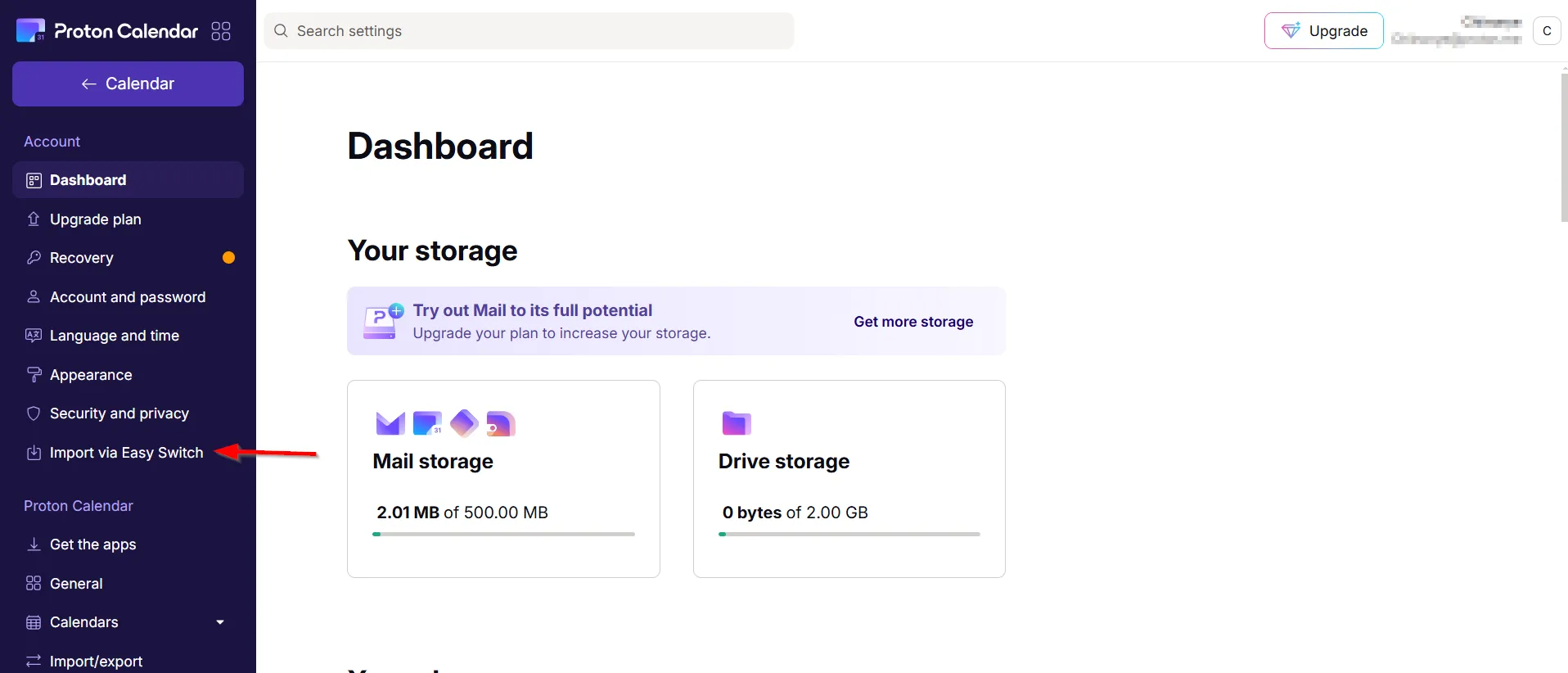
Task: Click the Import/export arrows icon
Action: click(34, 661)
